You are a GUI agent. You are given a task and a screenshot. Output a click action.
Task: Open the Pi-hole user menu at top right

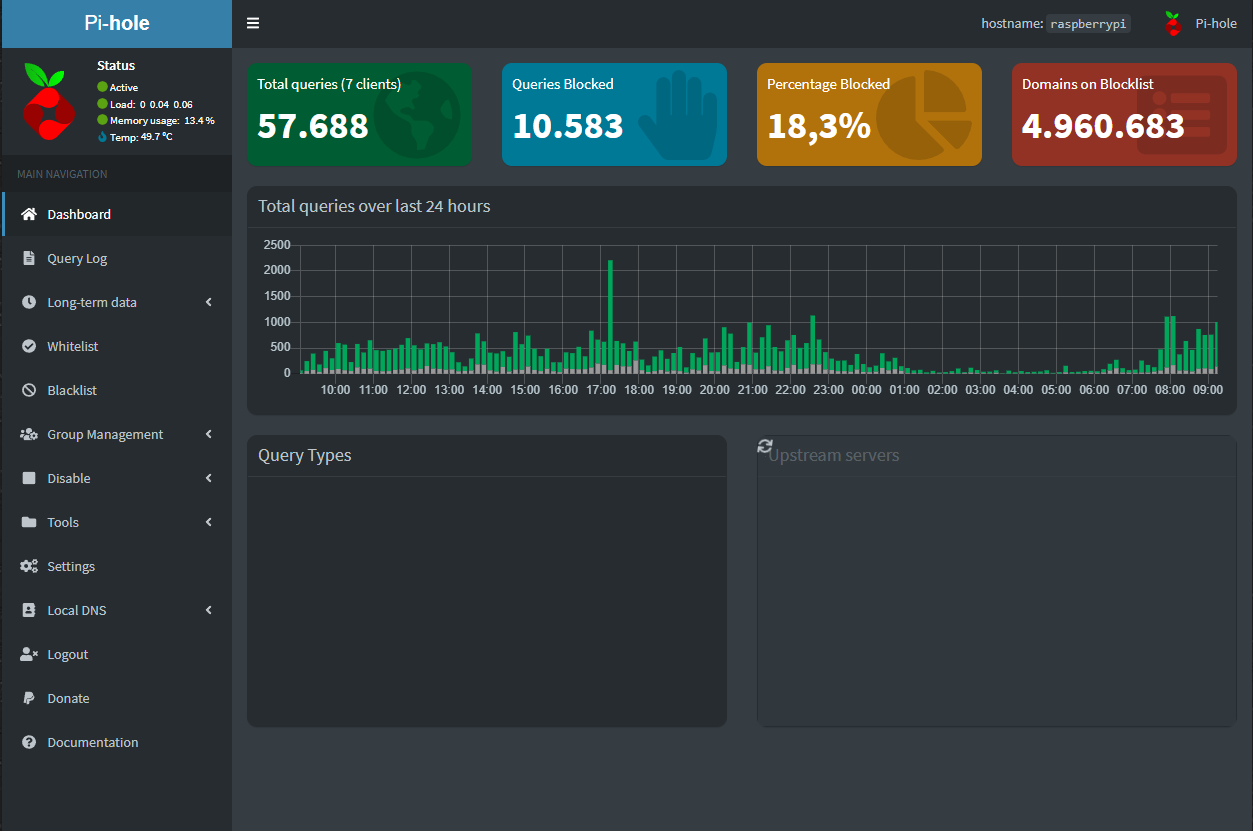pos(1200,23)
